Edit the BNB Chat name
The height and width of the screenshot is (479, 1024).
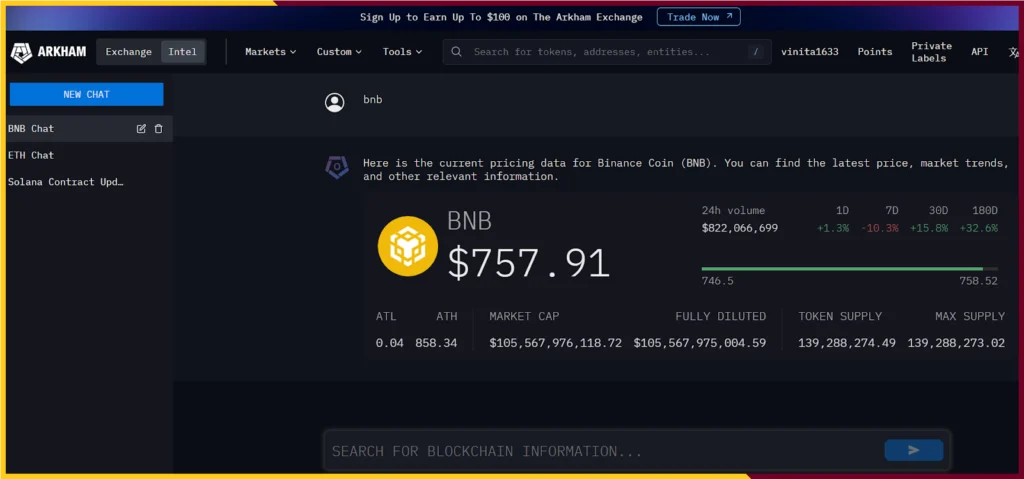coord(141,129)
